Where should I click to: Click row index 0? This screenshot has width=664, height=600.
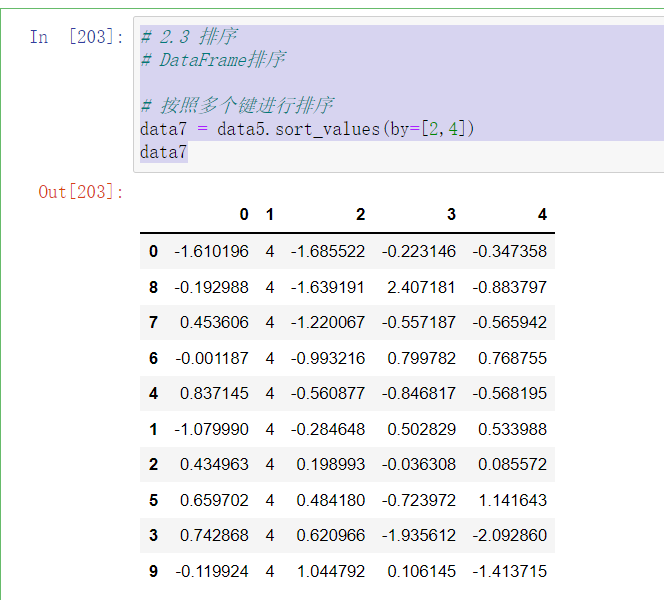[153, 251]
